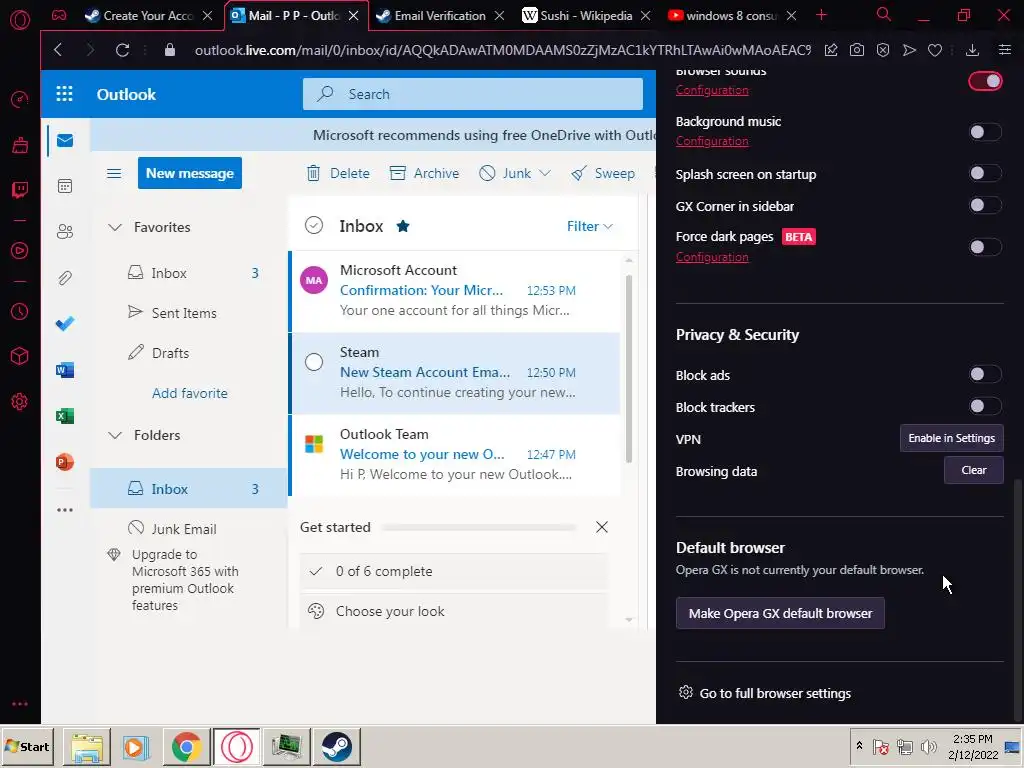The image size is (1024, 768).
Task: Take a snapshot with the camera icon
Action: coord(857,50)
